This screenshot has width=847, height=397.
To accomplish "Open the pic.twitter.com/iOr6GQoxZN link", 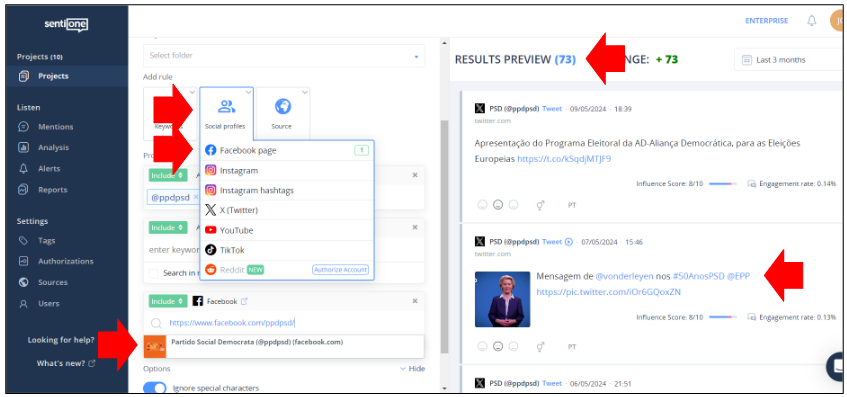I will (x=608, y=292).
